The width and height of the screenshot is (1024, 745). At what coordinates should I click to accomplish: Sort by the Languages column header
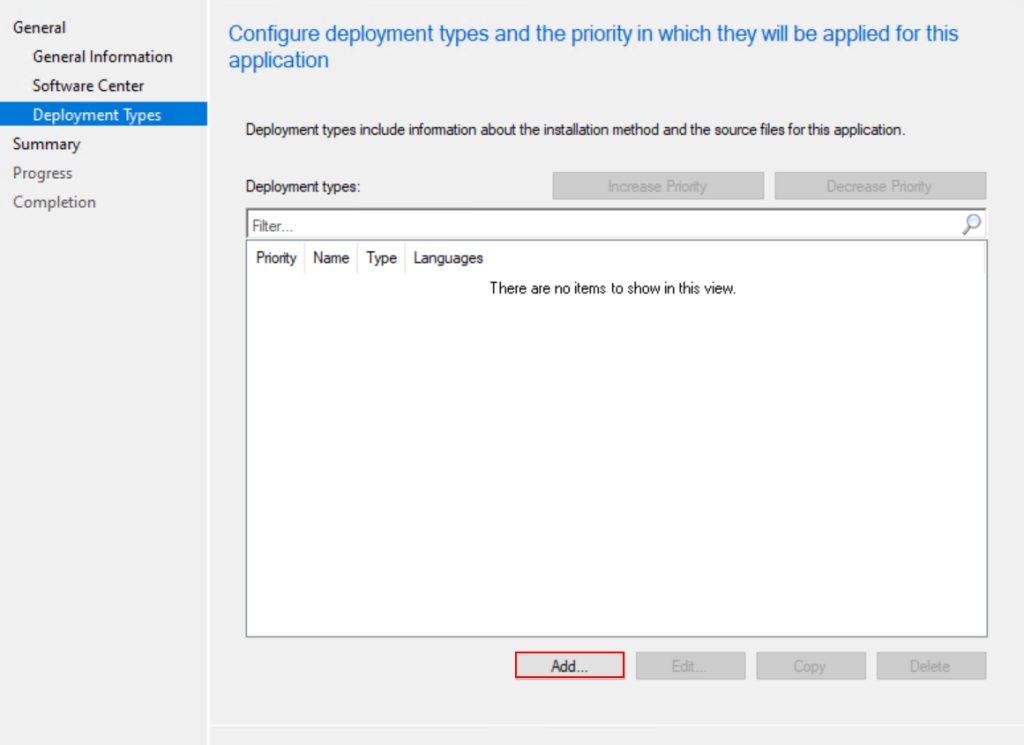(448, 258)
